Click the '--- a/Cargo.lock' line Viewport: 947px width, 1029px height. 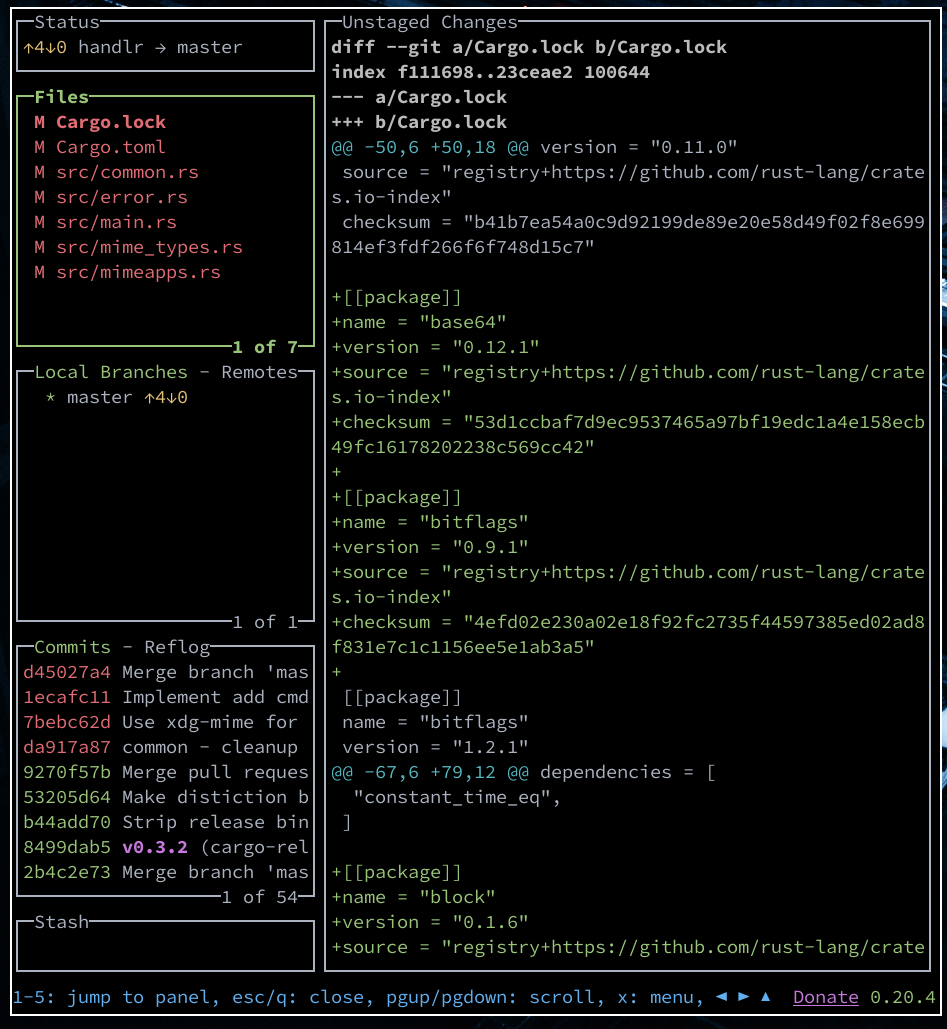click(419, 97)
